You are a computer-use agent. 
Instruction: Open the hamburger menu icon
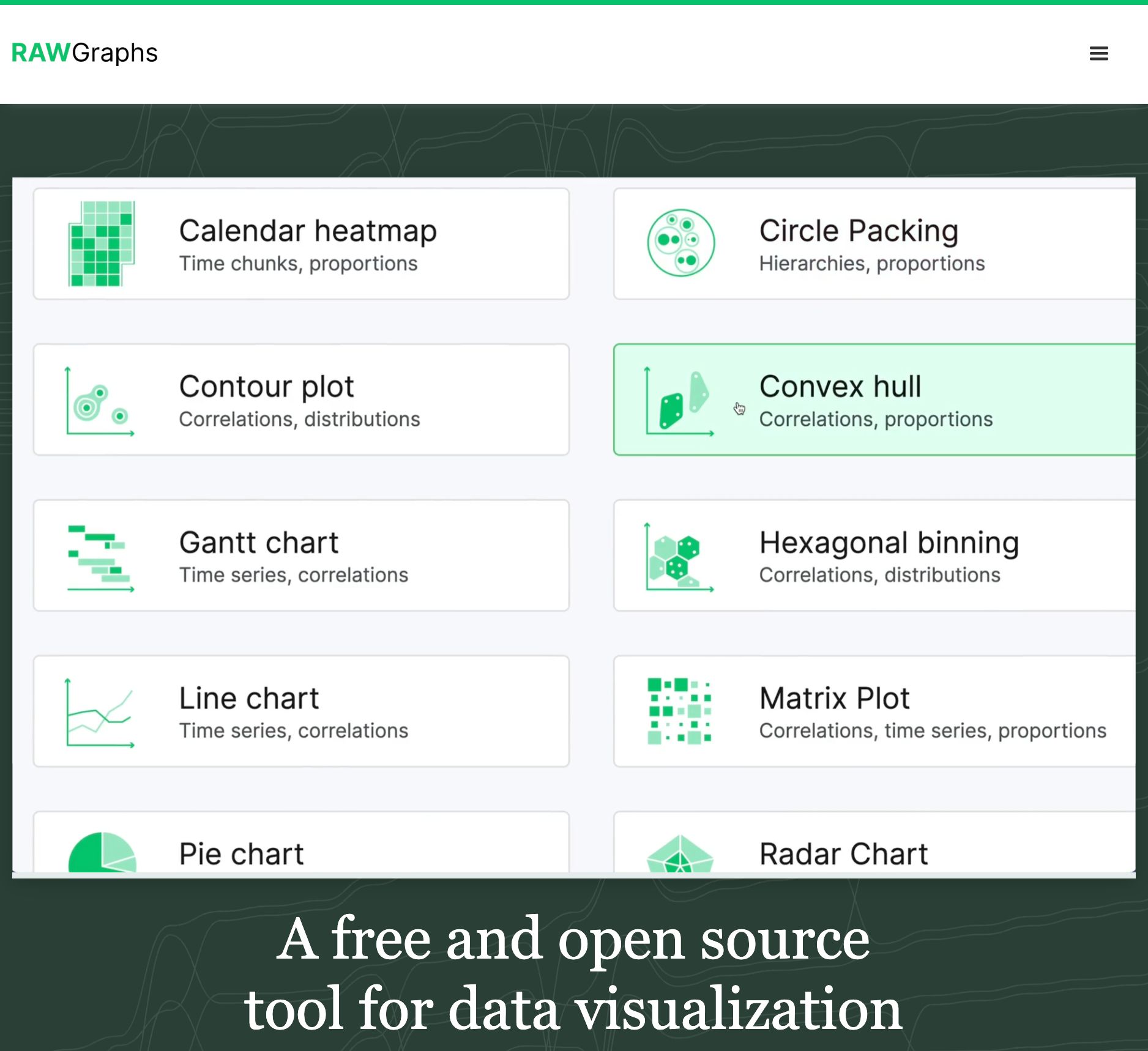tap(1098, 53)
